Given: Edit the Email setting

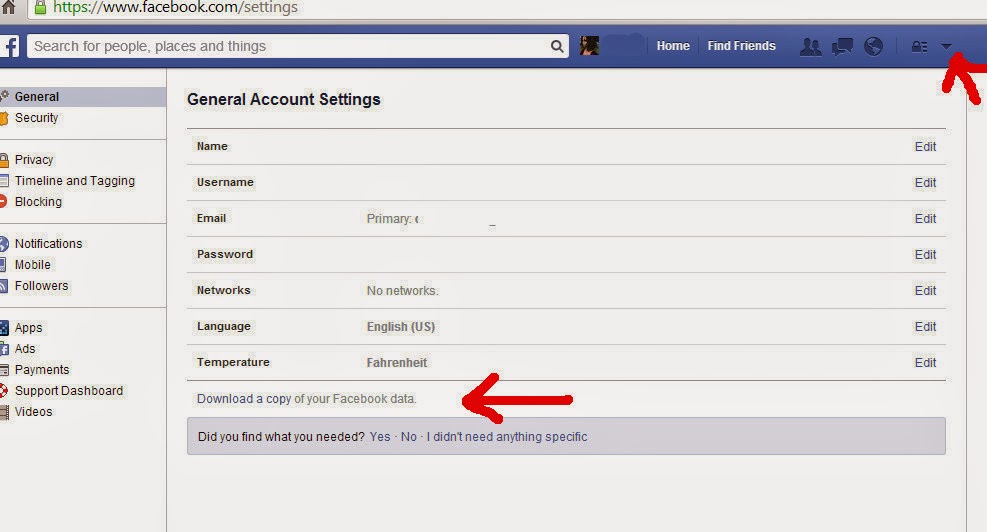Looking at the screenshot, I should [x=925, y=218].
